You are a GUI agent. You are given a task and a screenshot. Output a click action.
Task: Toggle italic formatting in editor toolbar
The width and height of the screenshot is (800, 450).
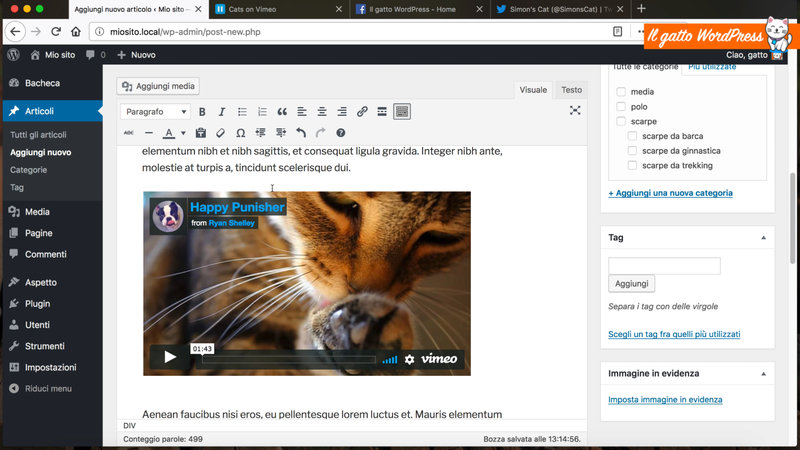(x=221, y=112)
